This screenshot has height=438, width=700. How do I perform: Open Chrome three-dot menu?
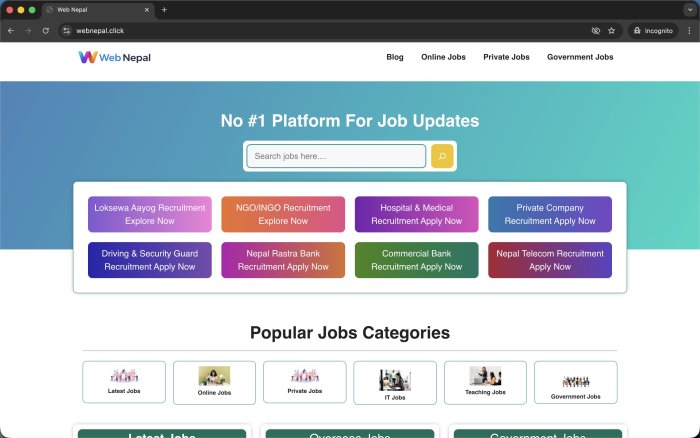tap(689, 31)
